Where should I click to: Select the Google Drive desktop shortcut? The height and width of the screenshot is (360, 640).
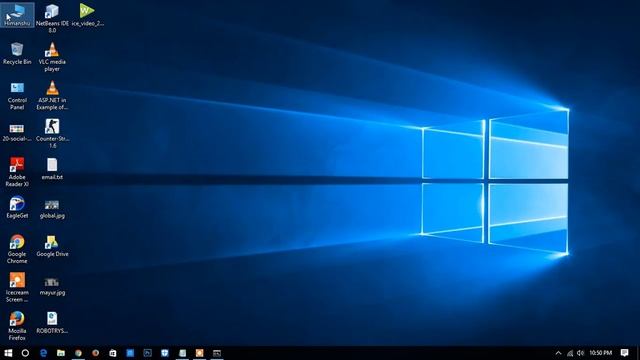coord(52,246)
